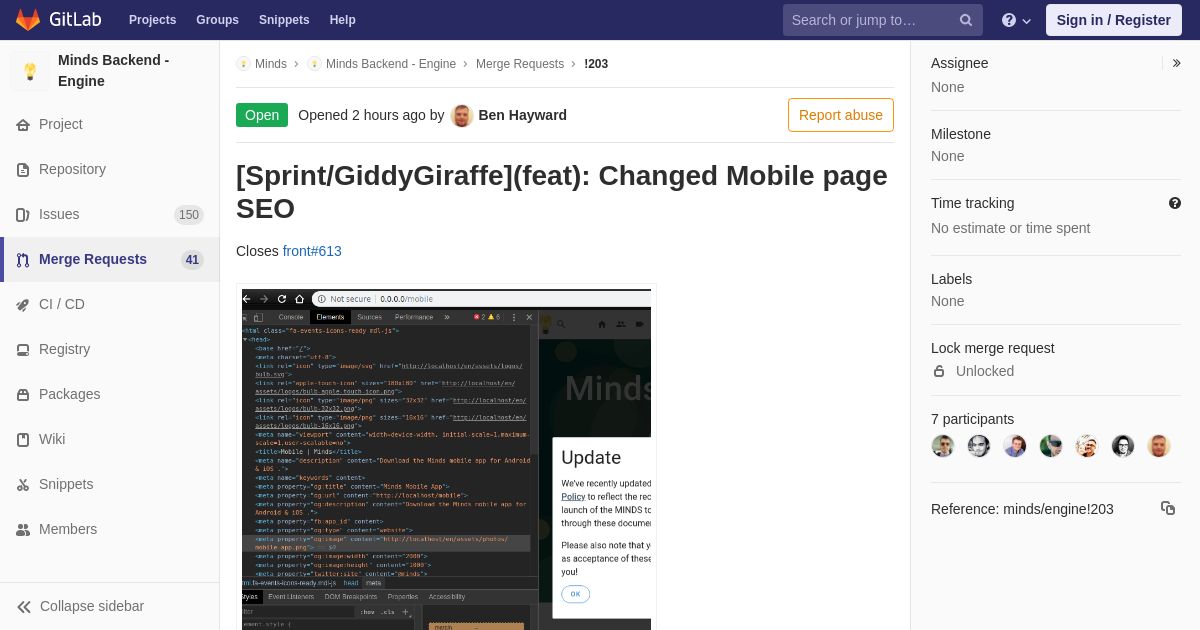Open the Merge Requests sidebar entry
Image resolution: width=1200 pixels, height=630 pixels.
pyautogui.click(x=110, y=259)
